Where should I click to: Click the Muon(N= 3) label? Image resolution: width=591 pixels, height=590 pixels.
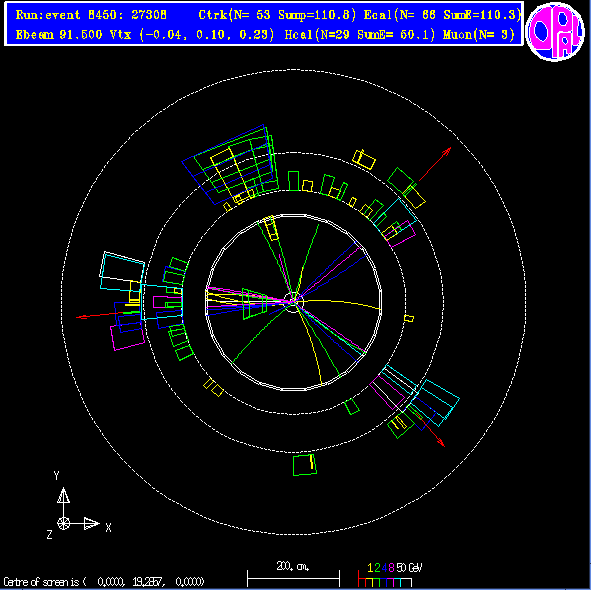(x=479, y=35)
